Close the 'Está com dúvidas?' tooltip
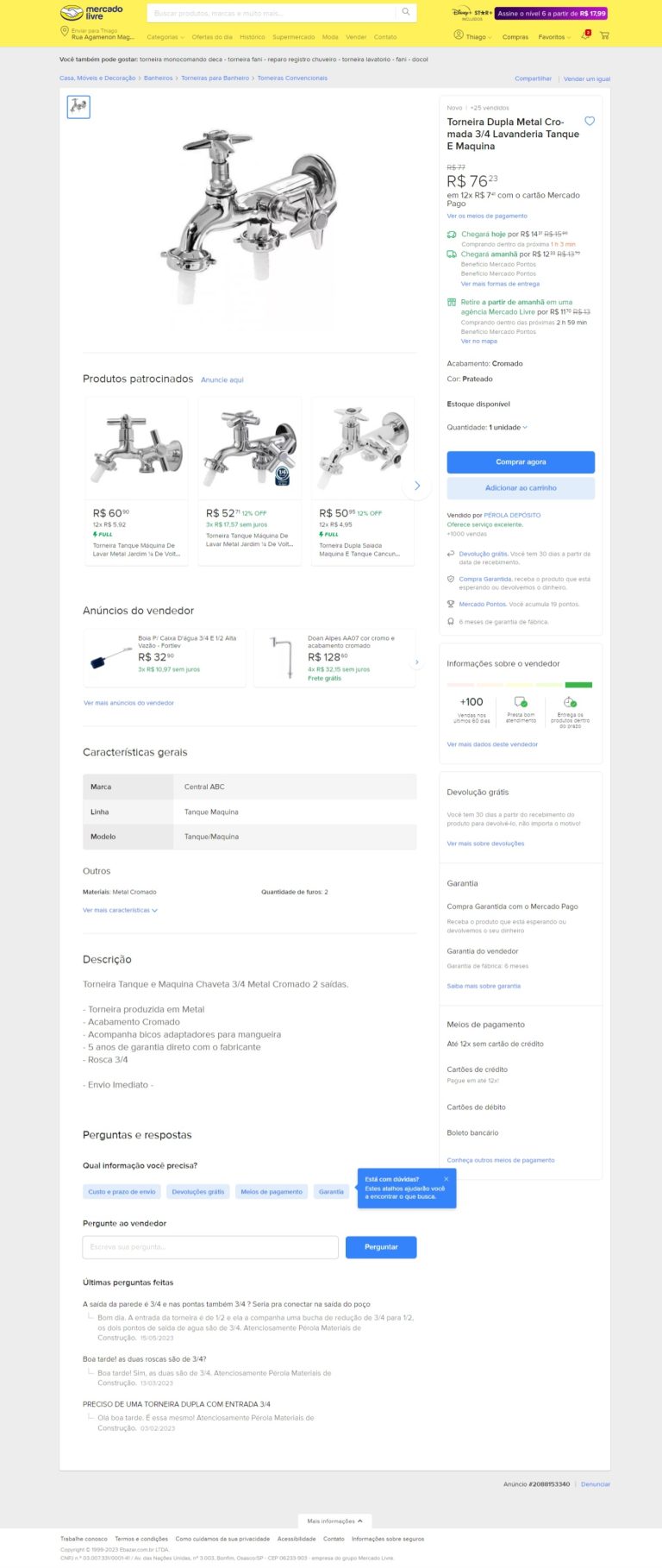 coord(447,1179)
